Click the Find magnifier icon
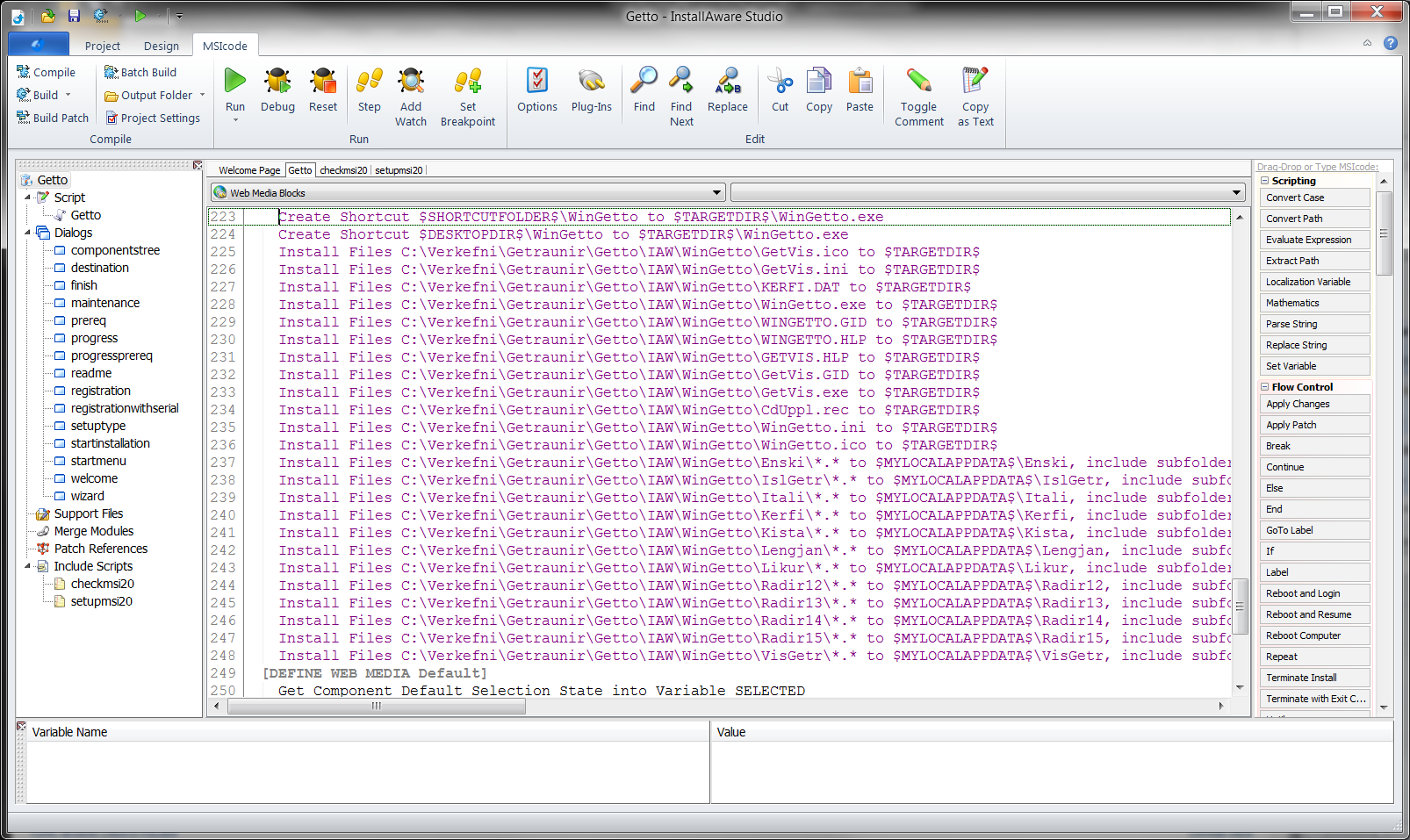This screenshot has height=840, width=1410. pos(644,82)
